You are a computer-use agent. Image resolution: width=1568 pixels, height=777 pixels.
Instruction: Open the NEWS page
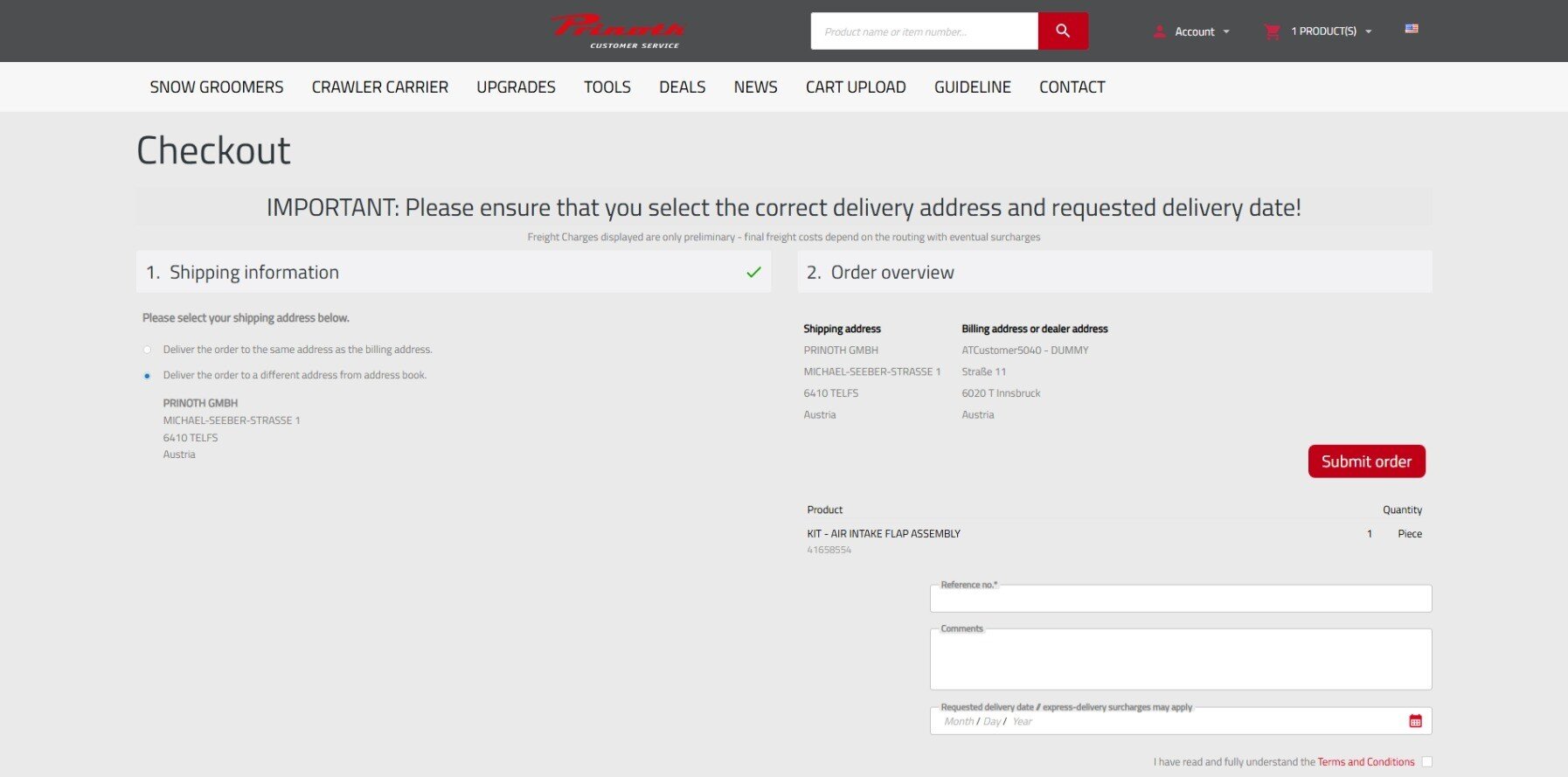point(755,87)
